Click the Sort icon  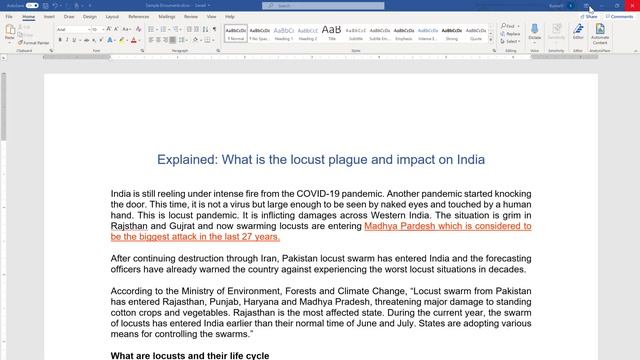pyautogui.click(x=205, y=29)
